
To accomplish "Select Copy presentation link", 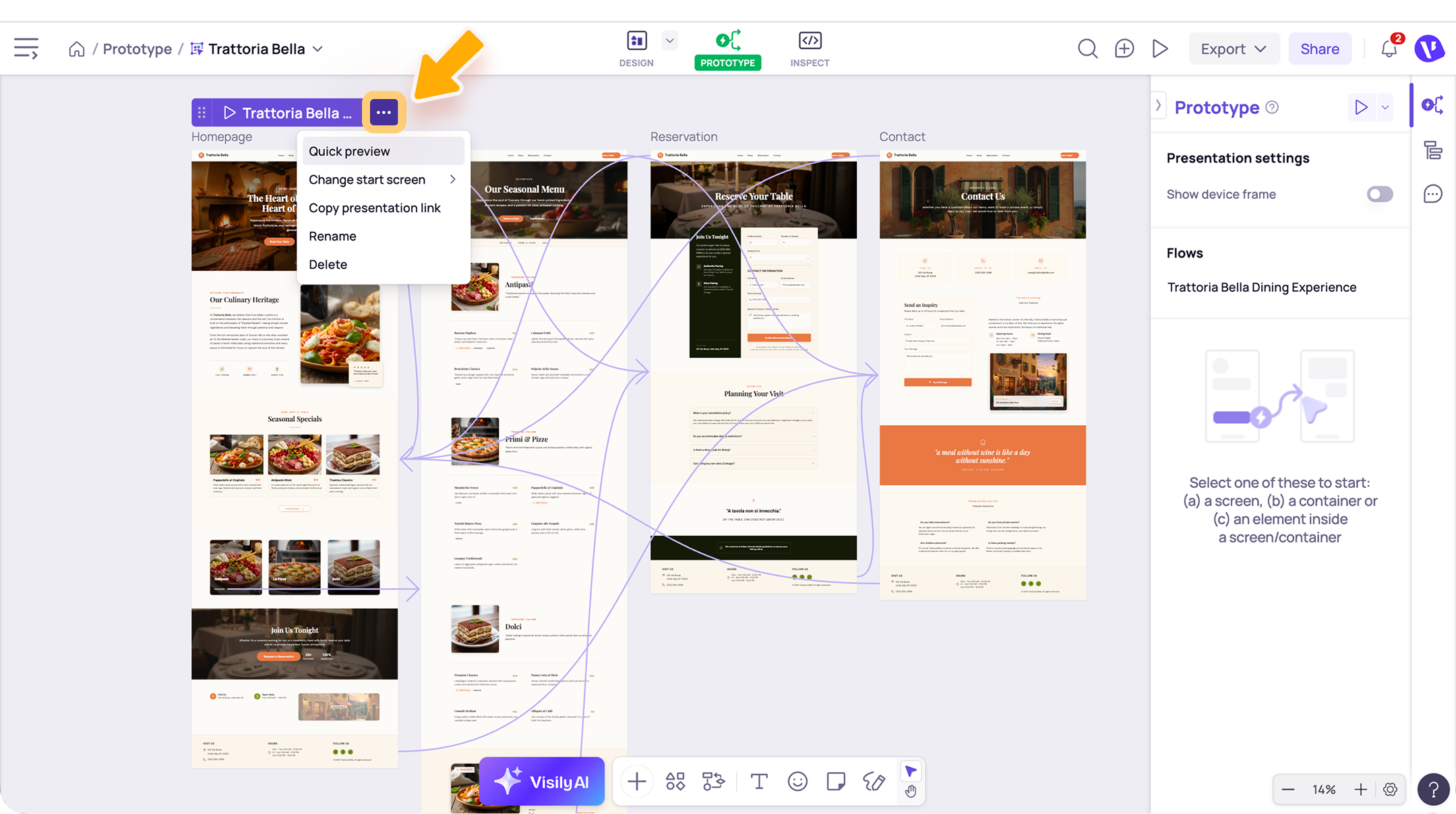I will pos(383,208).
